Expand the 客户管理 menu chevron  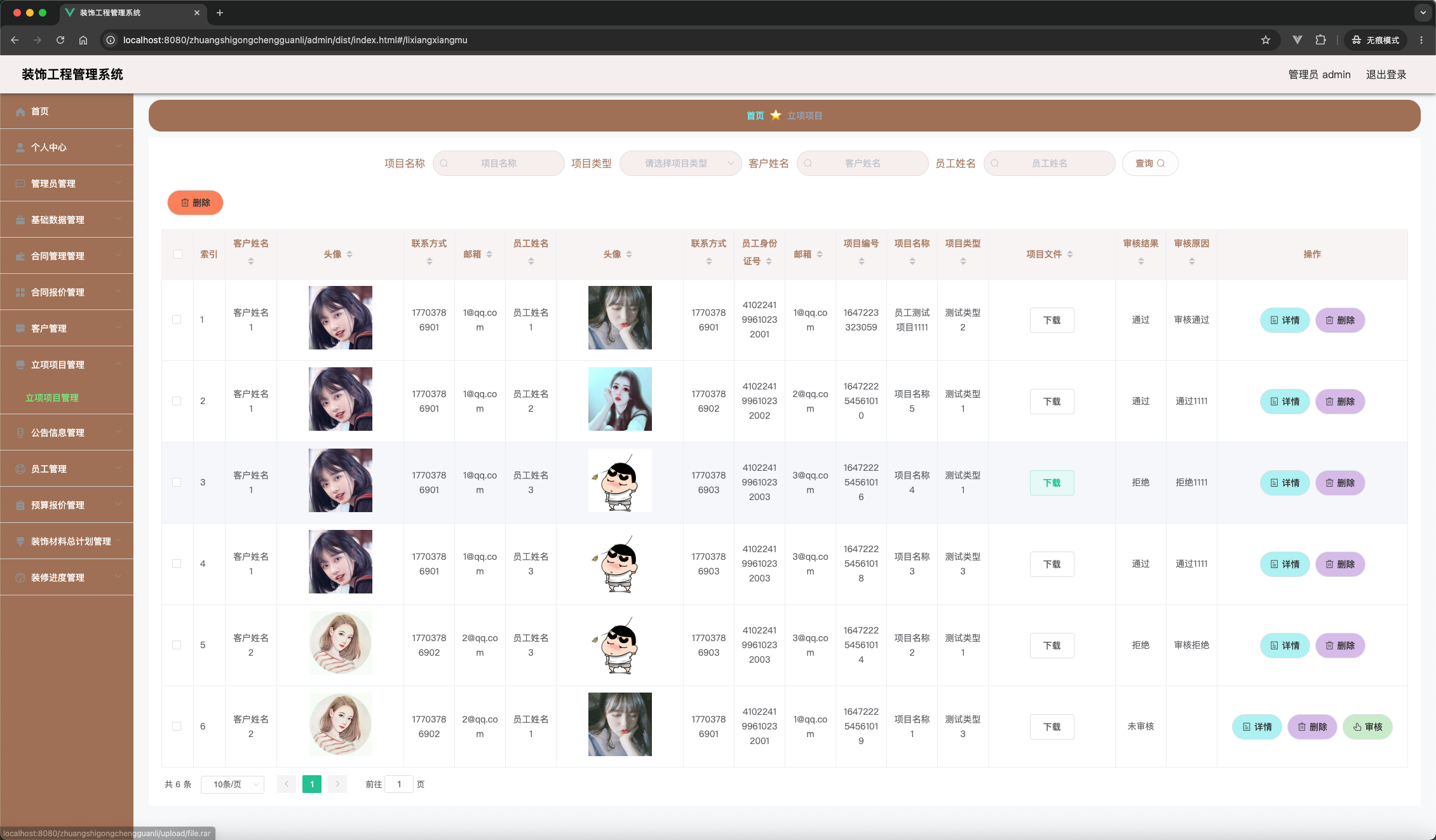tap(118, 328)
